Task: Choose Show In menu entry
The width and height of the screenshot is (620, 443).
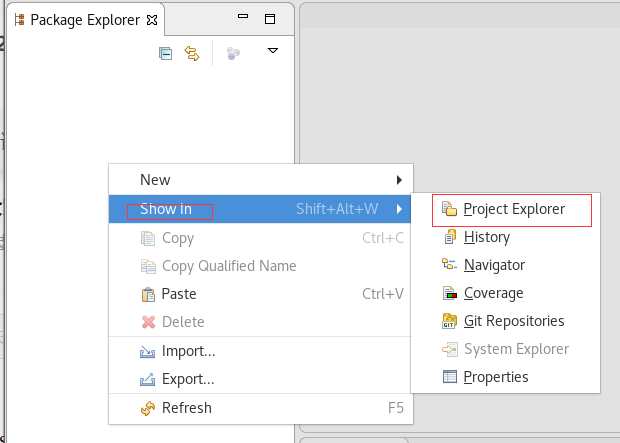Action: [x=260, y=209]
